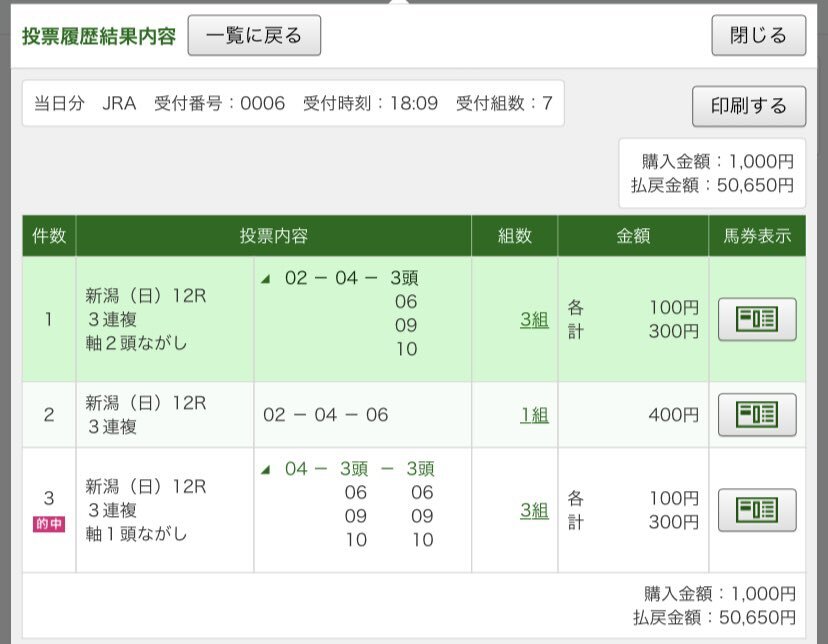Select 受付番号 0006 info text
Image resolution: width=828 pixels, height=644 pixels.
point(219,103)
